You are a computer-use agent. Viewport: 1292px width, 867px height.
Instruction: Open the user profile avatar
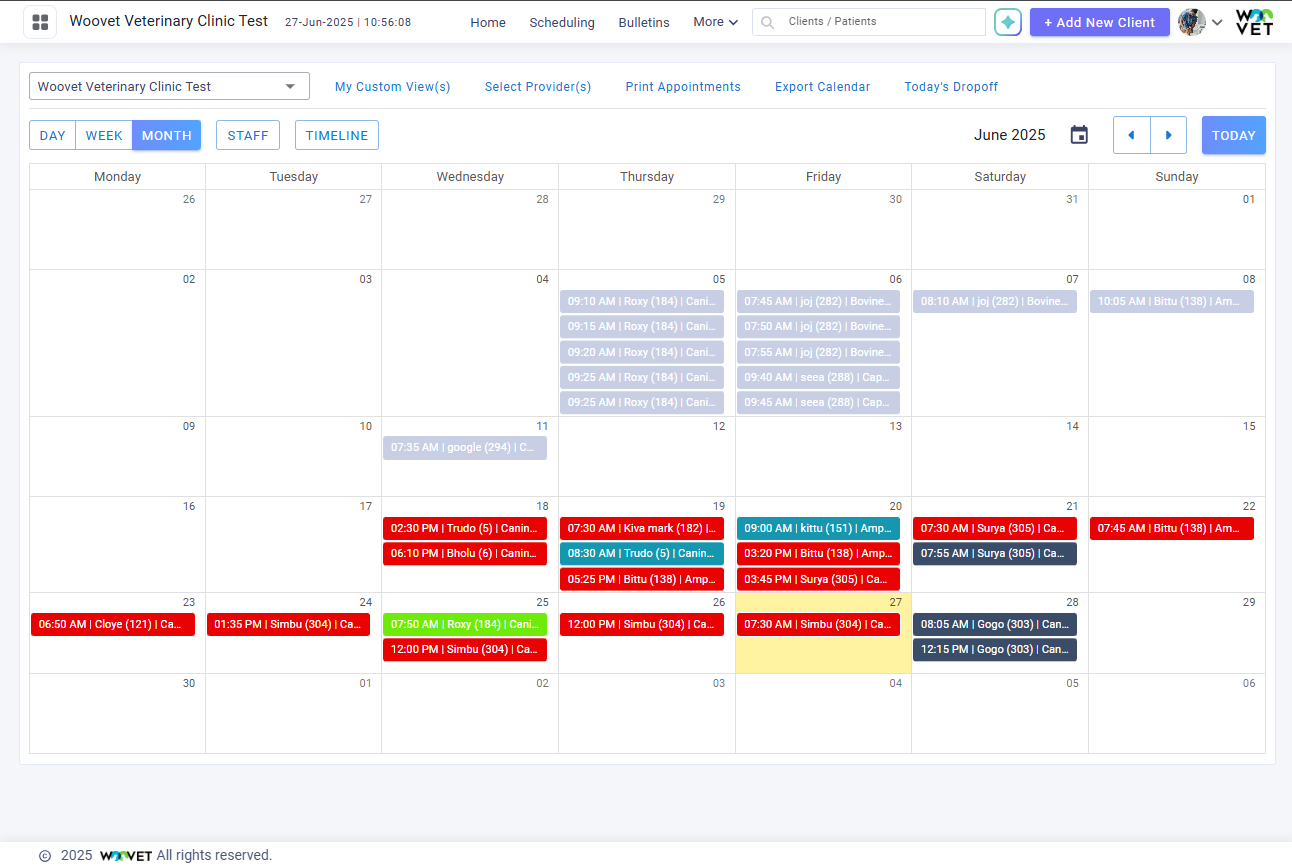(x=1191, y=21)
